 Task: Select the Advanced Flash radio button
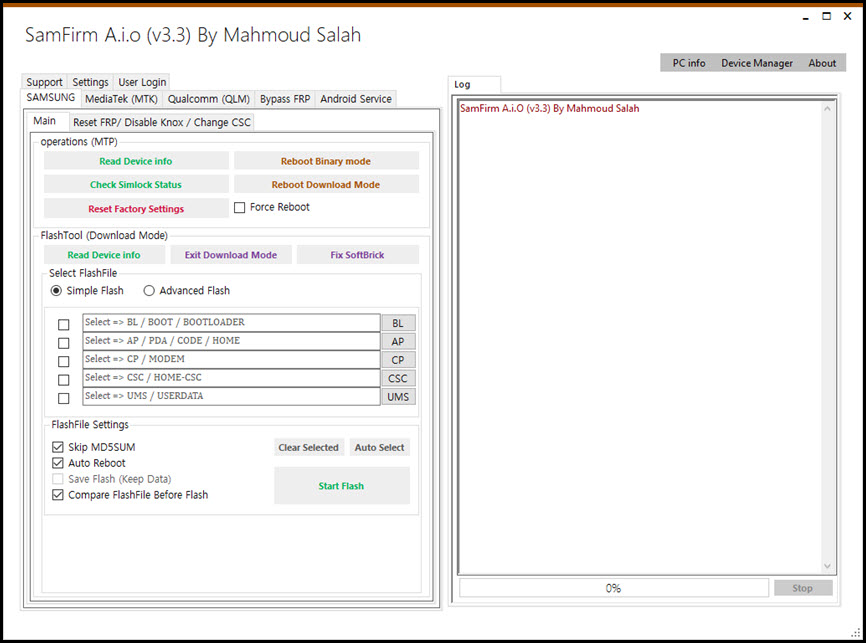pos(149,291)
